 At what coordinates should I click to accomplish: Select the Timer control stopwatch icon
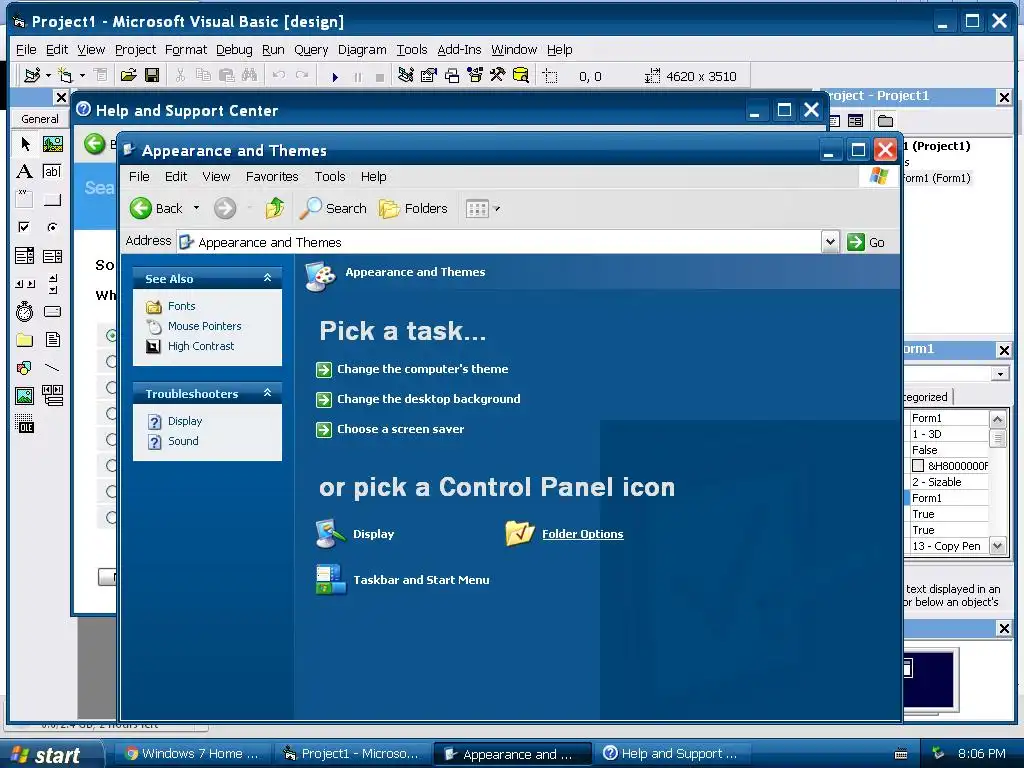[x=25, y=312]
